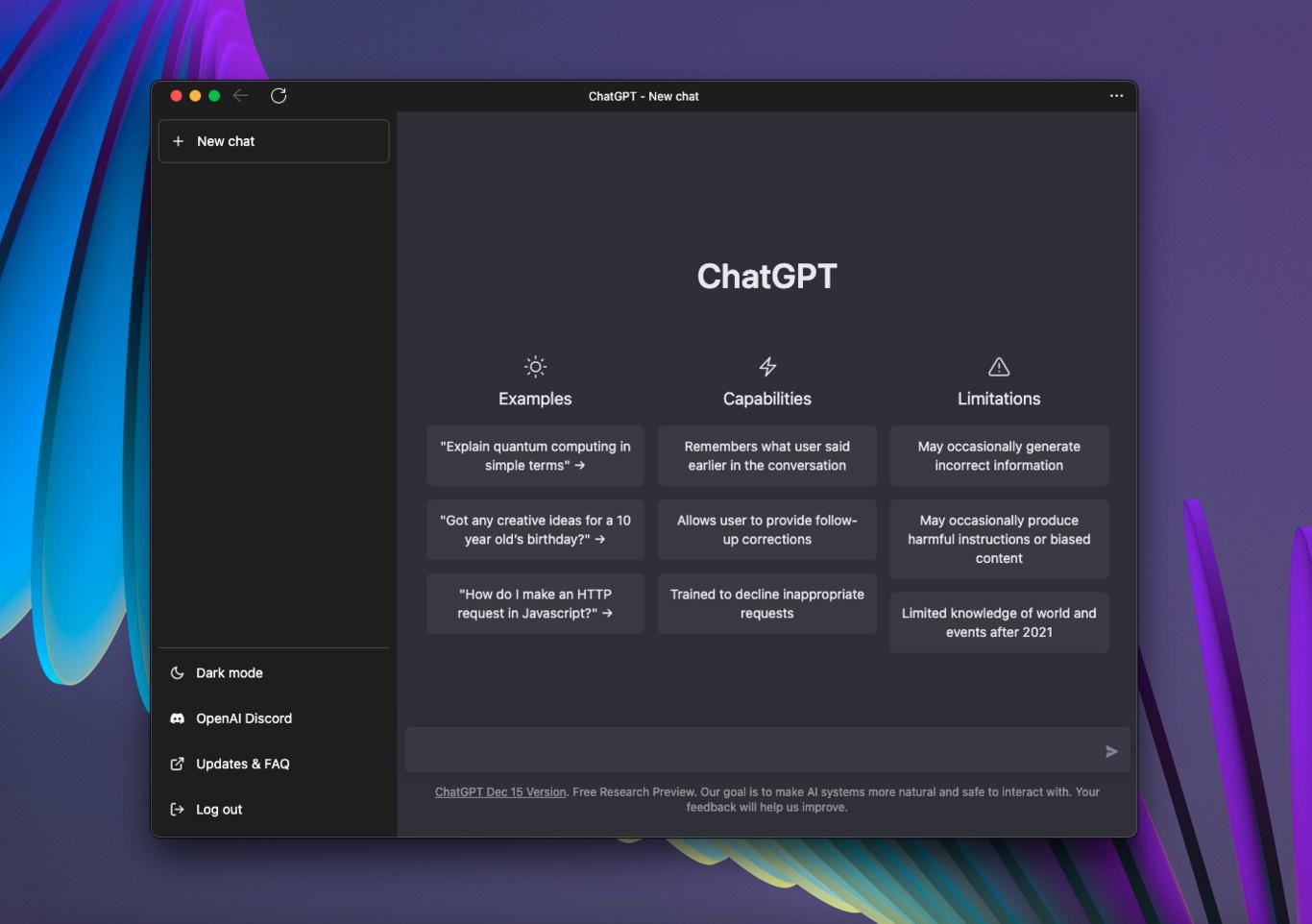The width and height of the screenshot is (1312, 924).
Task: Choose the 10 year old's birthday ideas example
Action: click(x=535, y=530)
